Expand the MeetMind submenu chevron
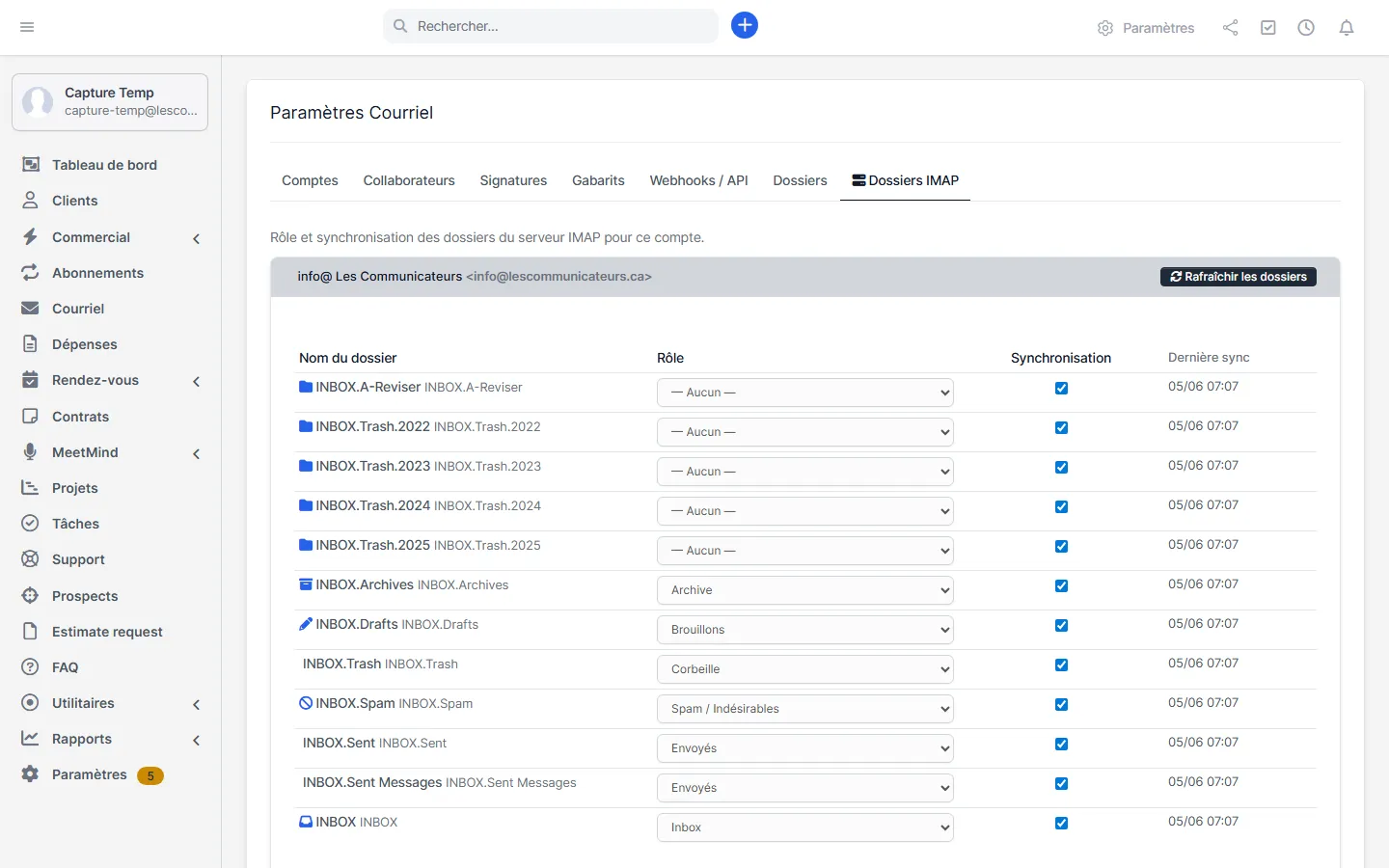This screenshot has height=868, width=1389. [x=197, y=453]
